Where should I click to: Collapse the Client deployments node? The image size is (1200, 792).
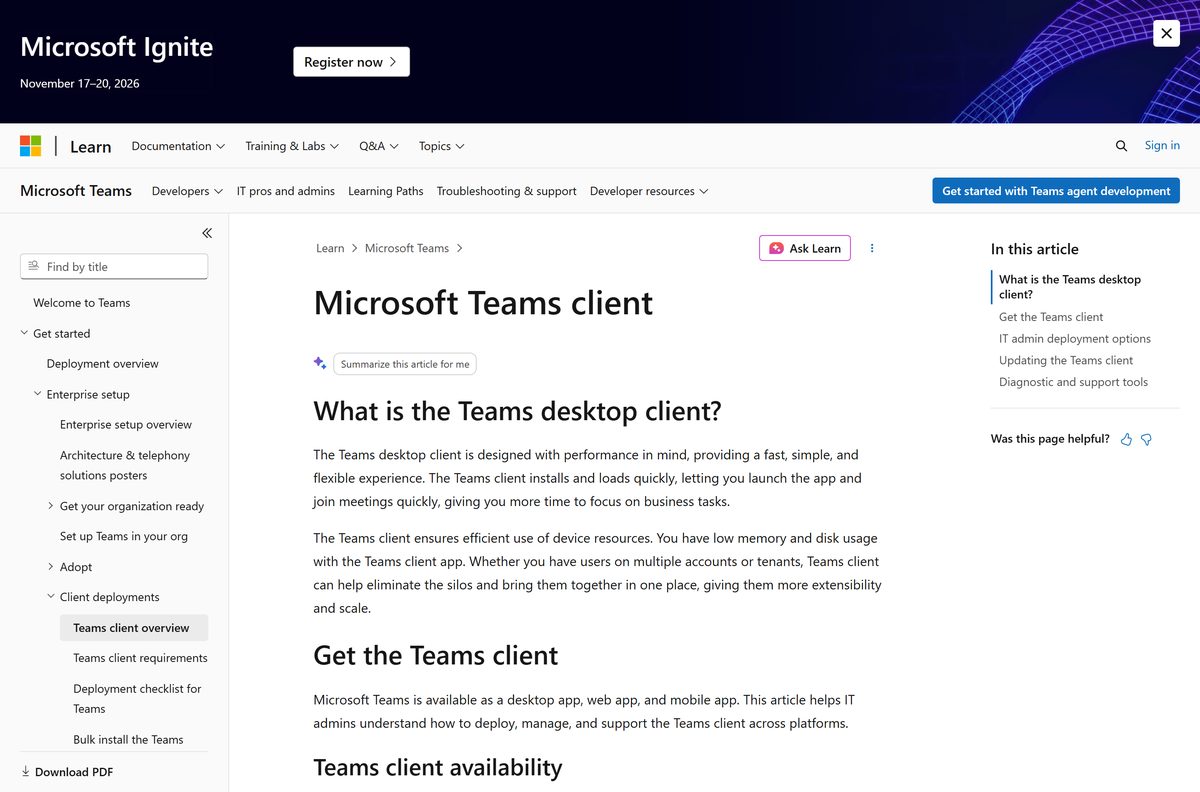coord(51,597)
